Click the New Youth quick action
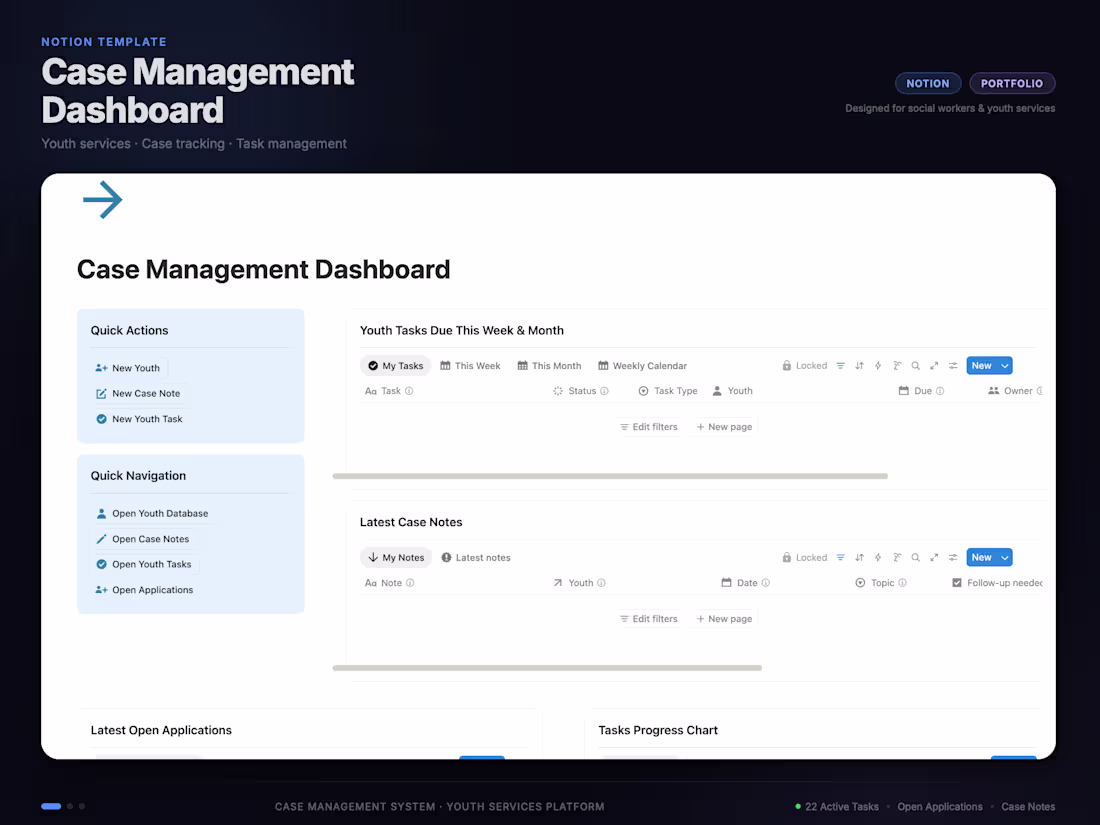Screen dimensions: 1100x825 click(128, 368)
